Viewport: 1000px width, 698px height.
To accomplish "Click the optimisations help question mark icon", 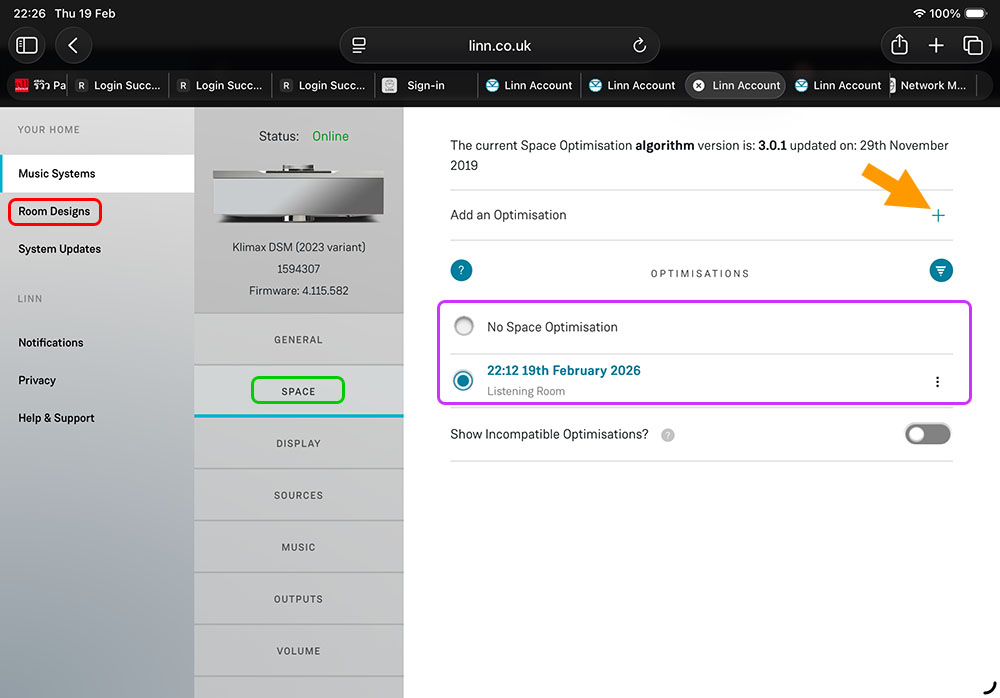I will pyautogui.click(x=461, y=271).
